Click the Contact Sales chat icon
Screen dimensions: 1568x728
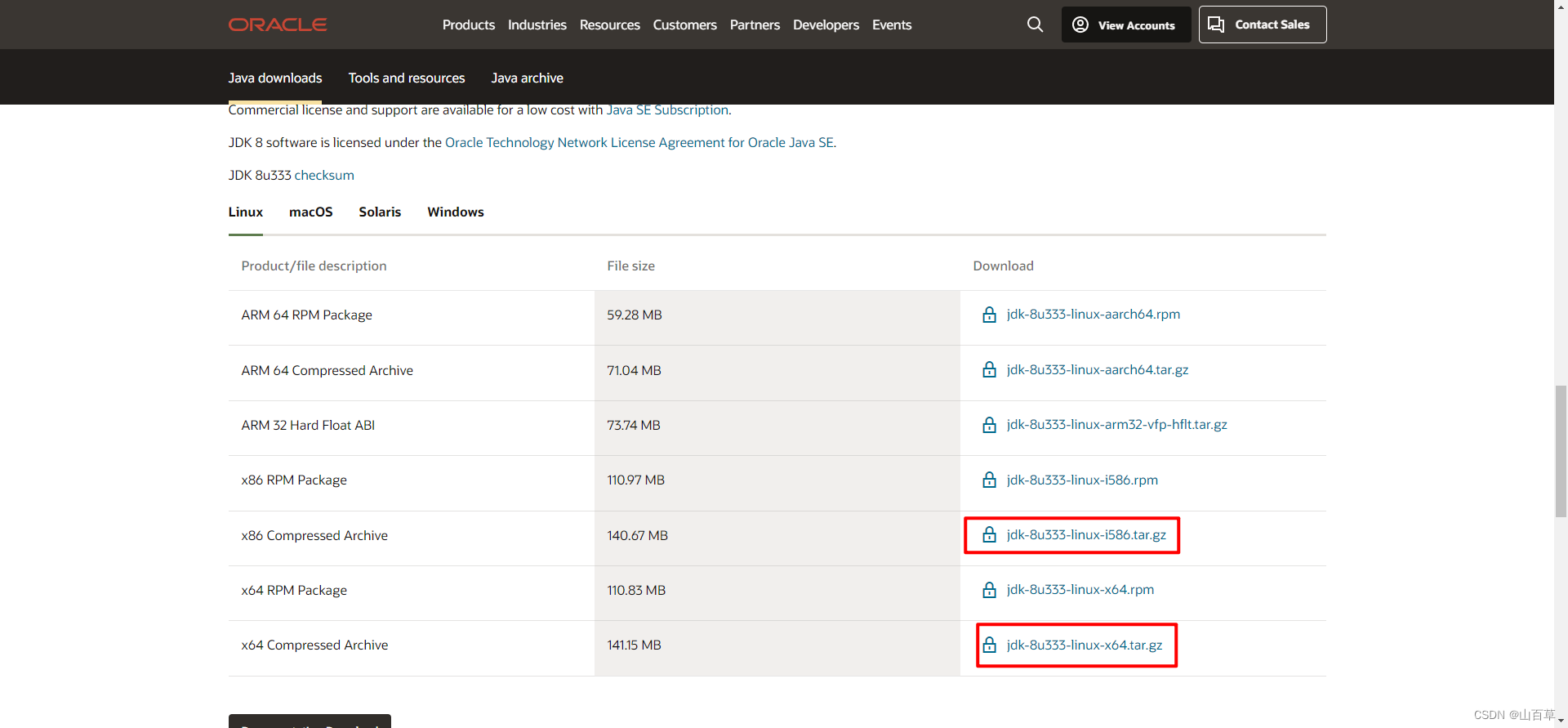pyautogui.click(x=1216, y=25)
